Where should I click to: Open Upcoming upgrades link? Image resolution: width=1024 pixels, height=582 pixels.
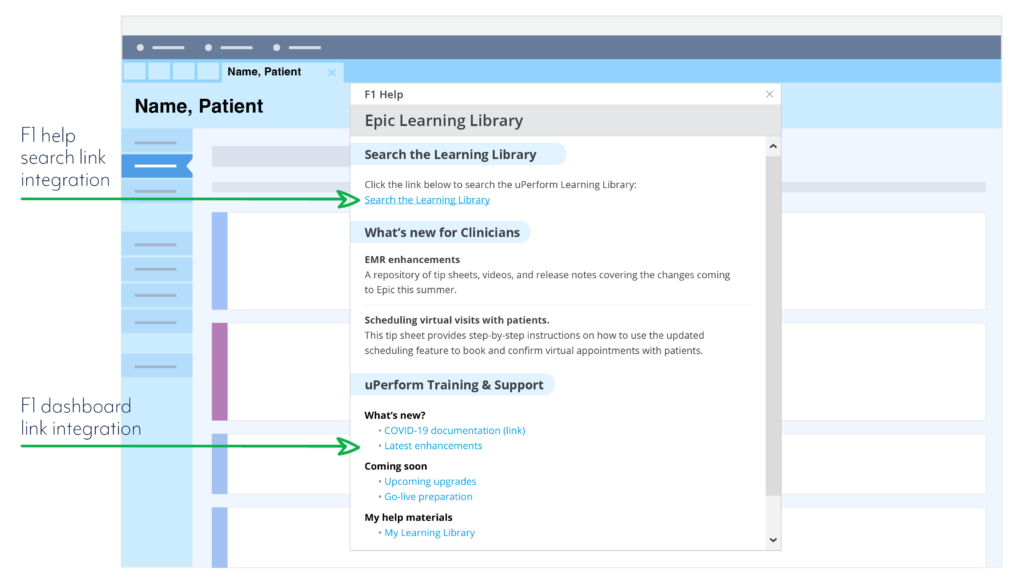[430, 481]
